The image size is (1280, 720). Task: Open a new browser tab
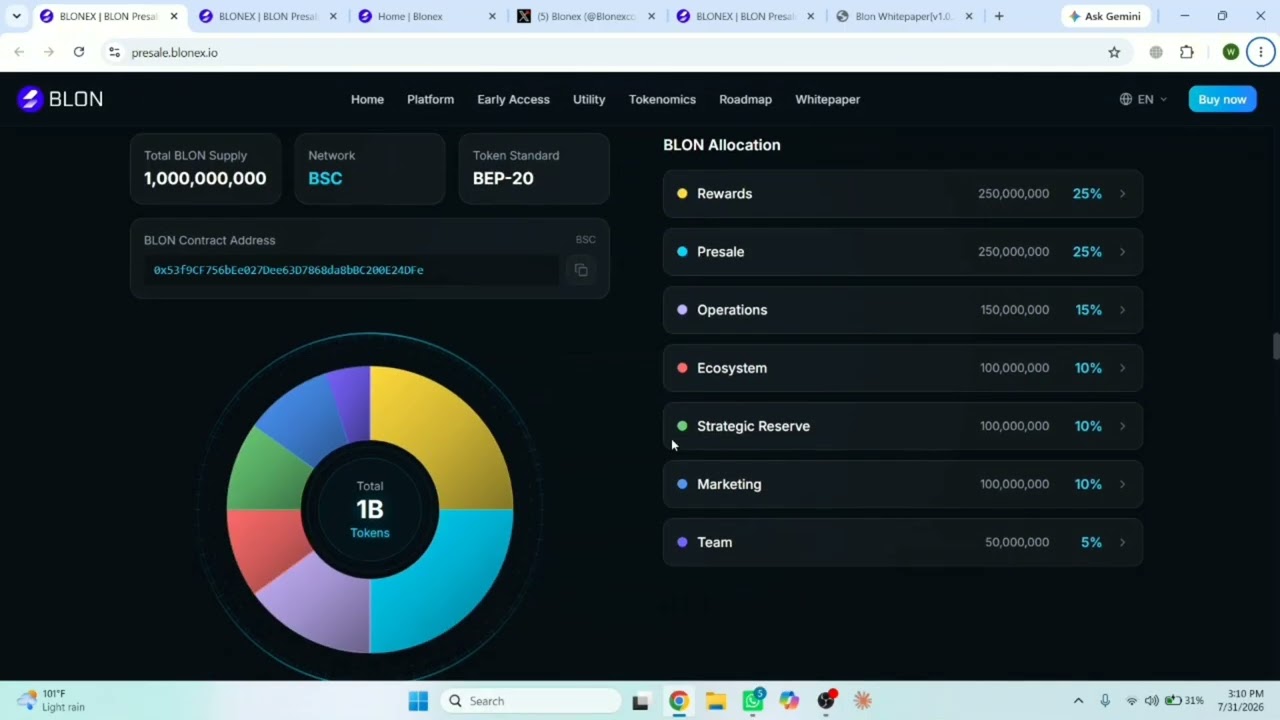point(999,16)
